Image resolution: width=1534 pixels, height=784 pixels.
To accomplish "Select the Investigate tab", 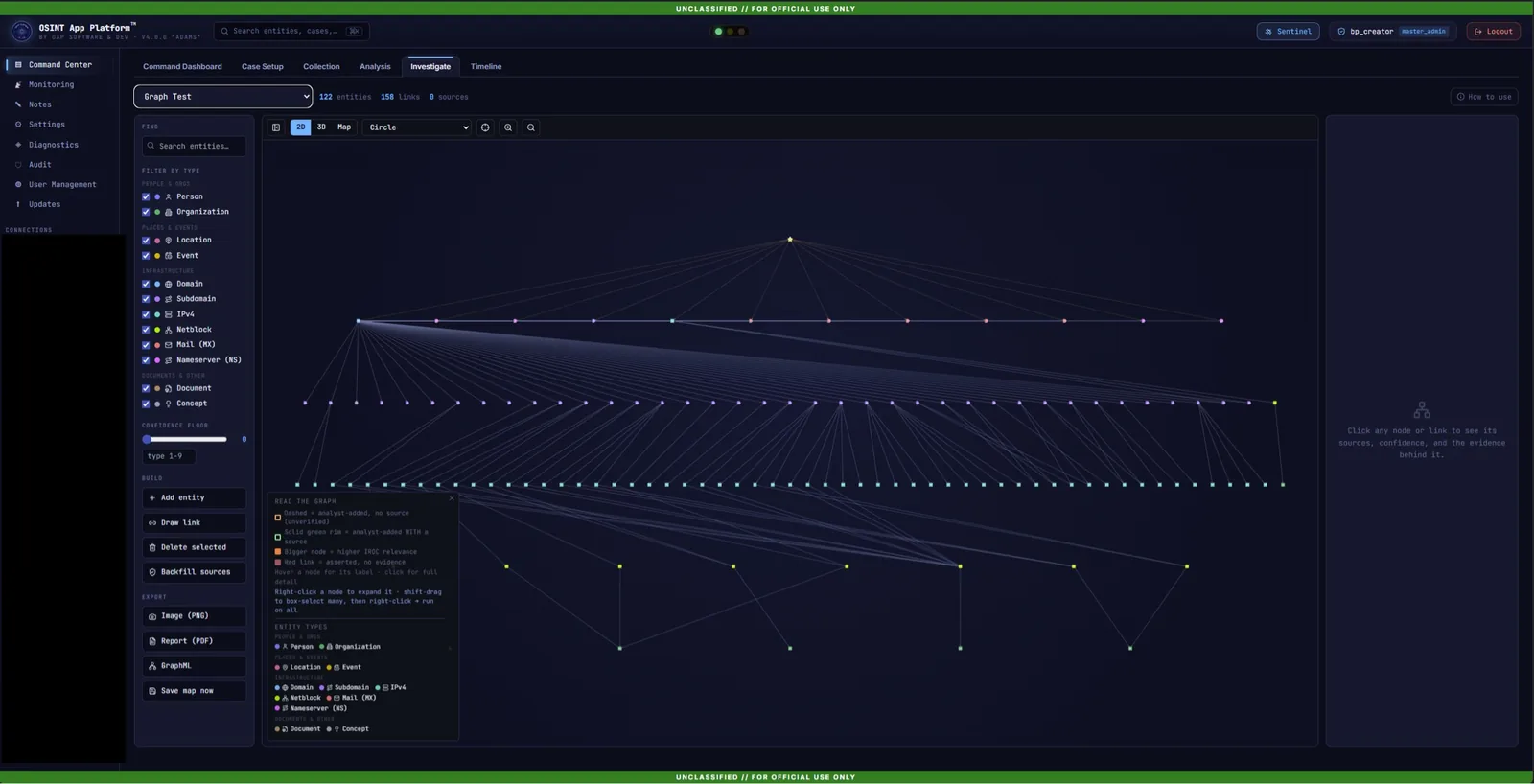I will [x=430, y=67].
